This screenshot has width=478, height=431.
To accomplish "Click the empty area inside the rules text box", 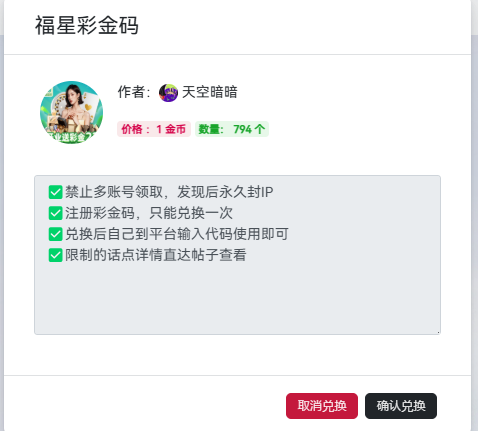I will pos(237,298).
